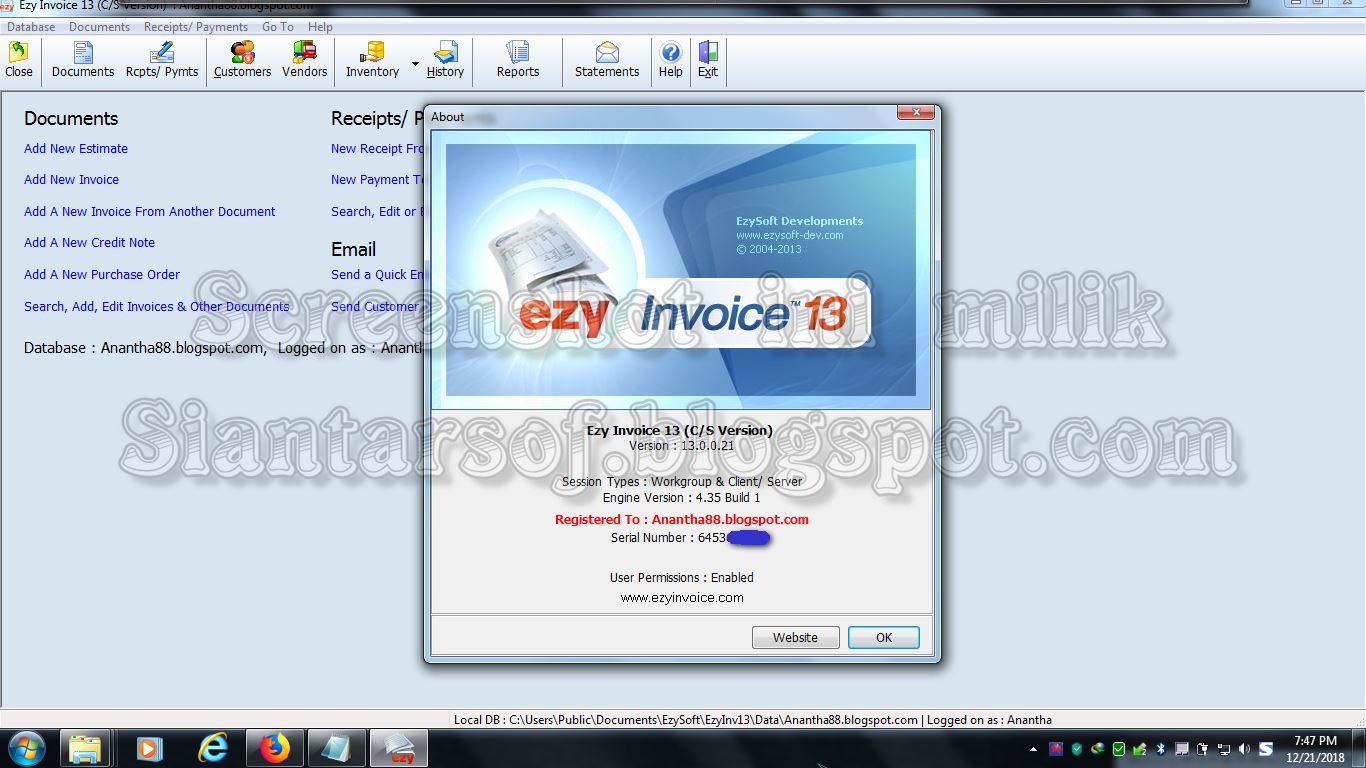Open the Statements toolbar icon
1366x768 pixels.
tap(607, 60)
